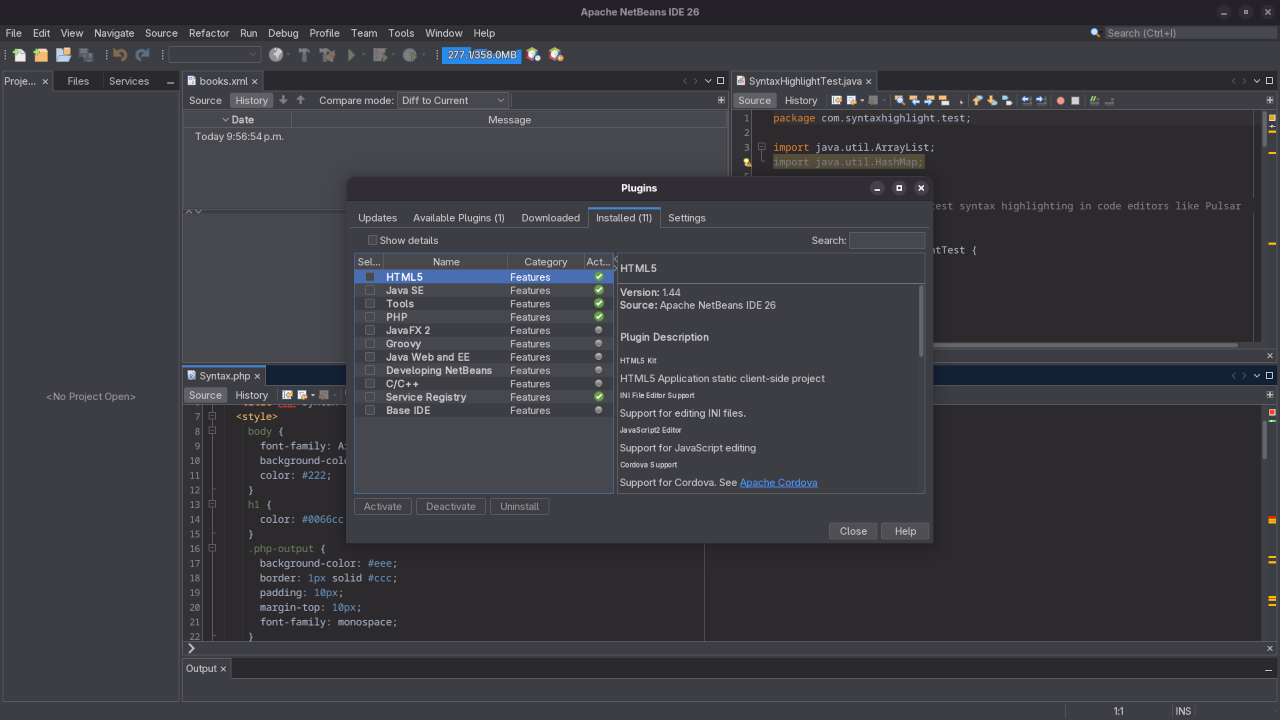
Task: Toggle the Show details checkbox
Action: click(373, 240)
